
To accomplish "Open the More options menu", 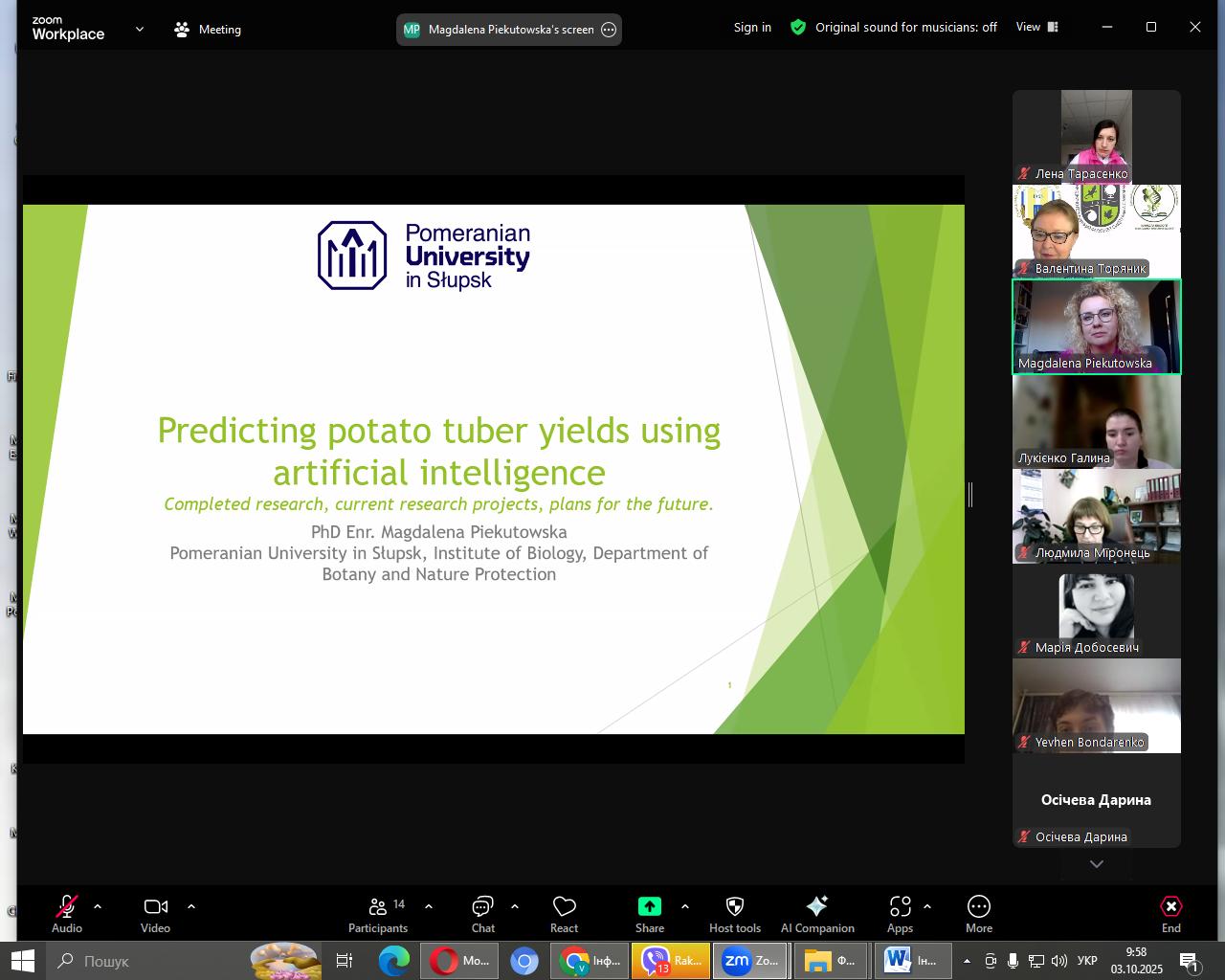I will pos(978,914).
